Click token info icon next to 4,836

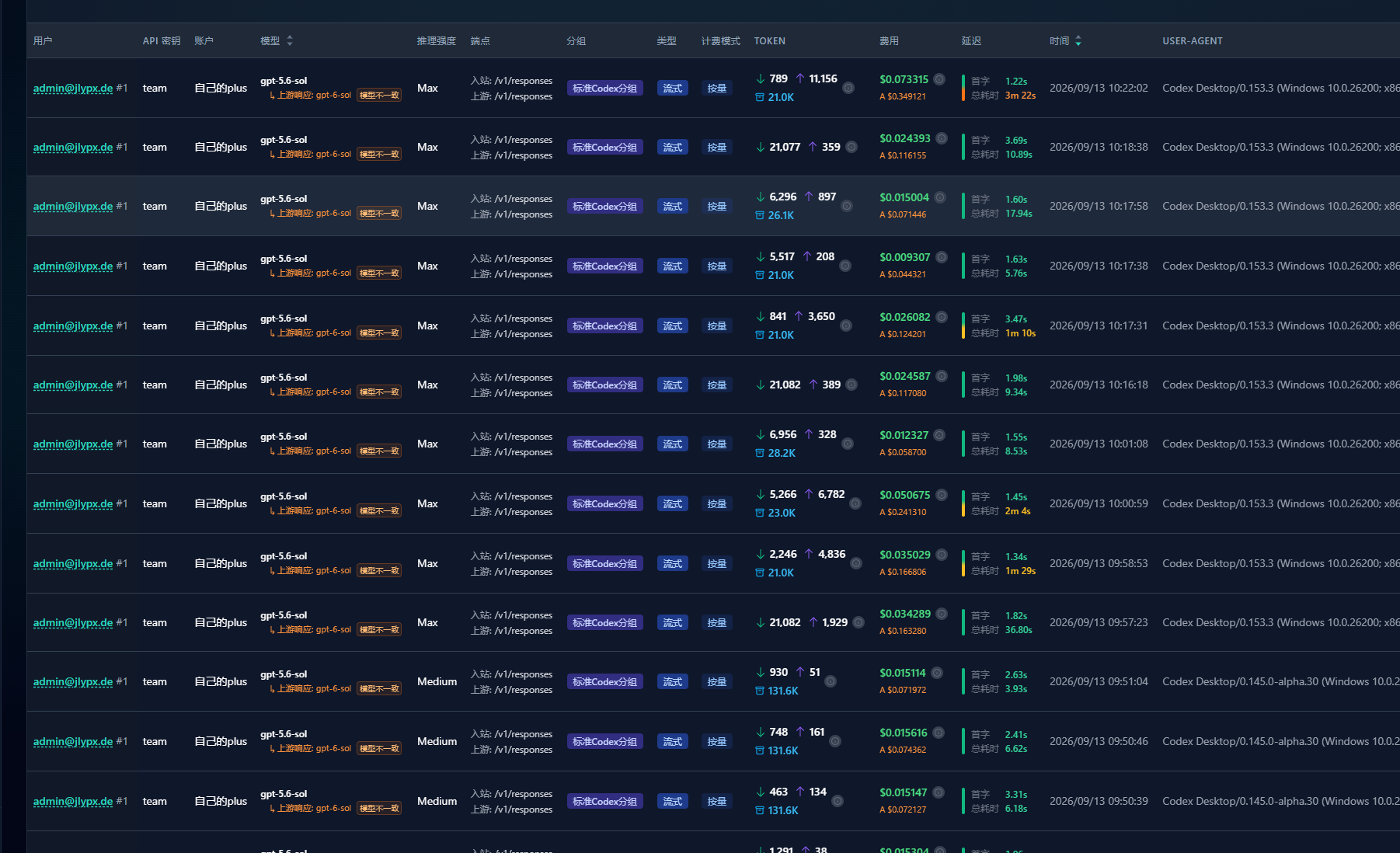click(x=856, y=563)
